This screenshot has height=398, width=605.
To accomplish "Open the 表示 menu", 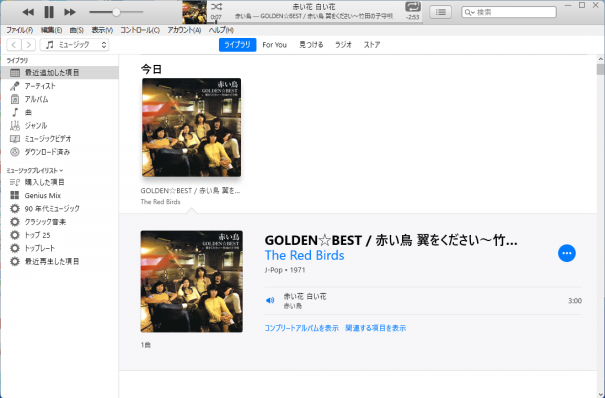I will click(x=102, y=30).
